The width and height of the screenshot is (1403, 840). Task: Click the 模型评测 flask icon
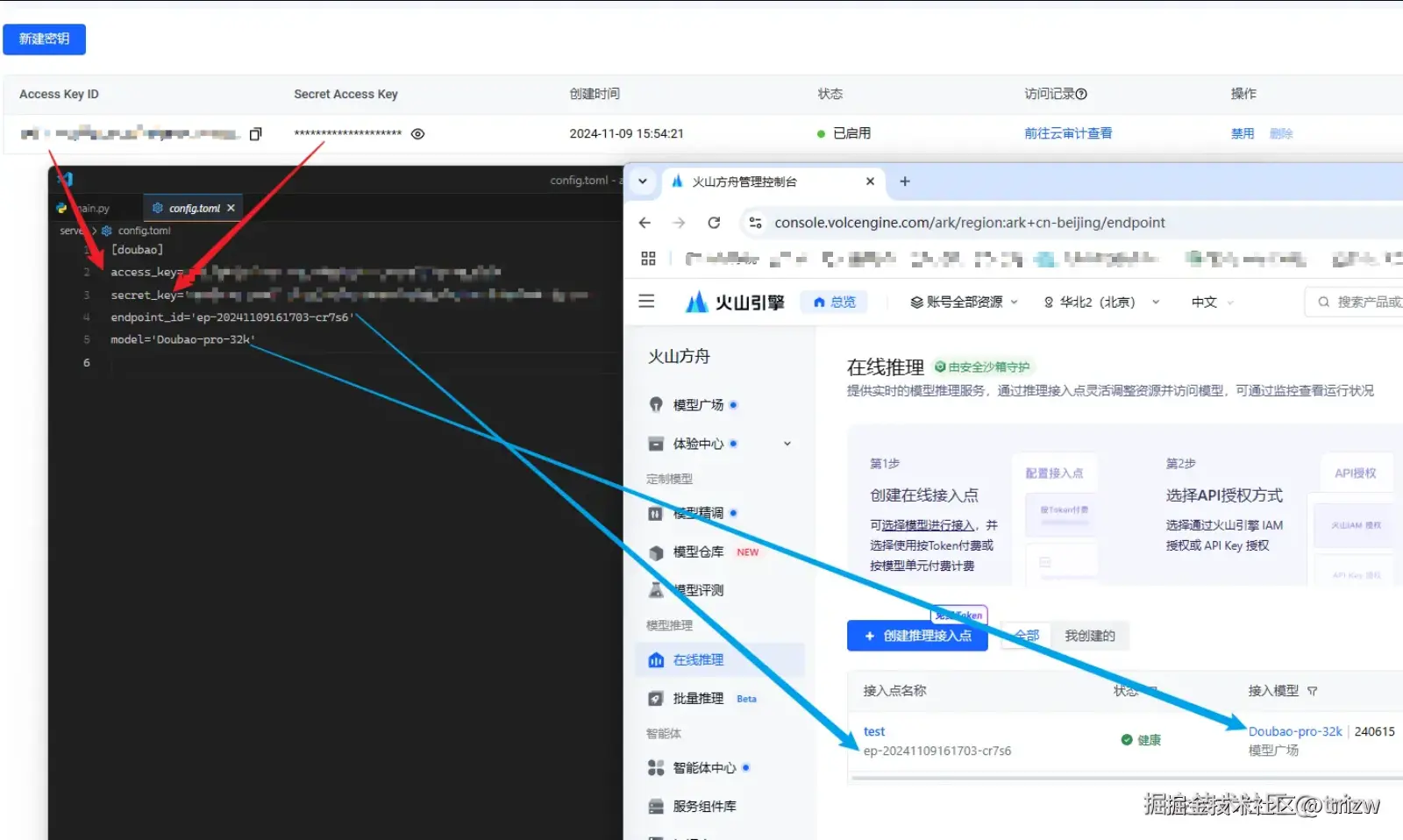(x=656, y=590)
